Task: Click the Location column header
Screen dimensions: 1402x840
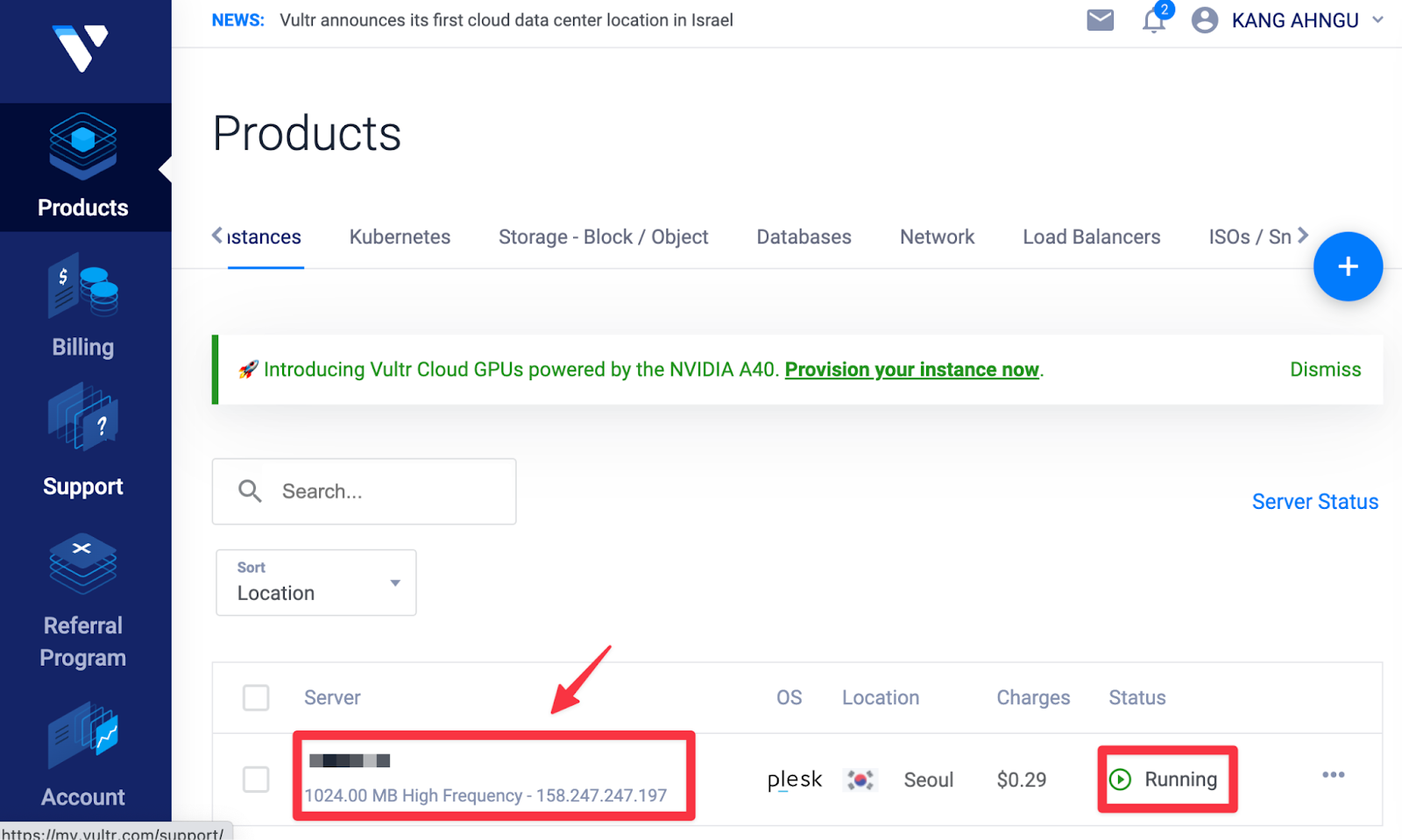Action: pyautogui.click(x=881, y=698)
